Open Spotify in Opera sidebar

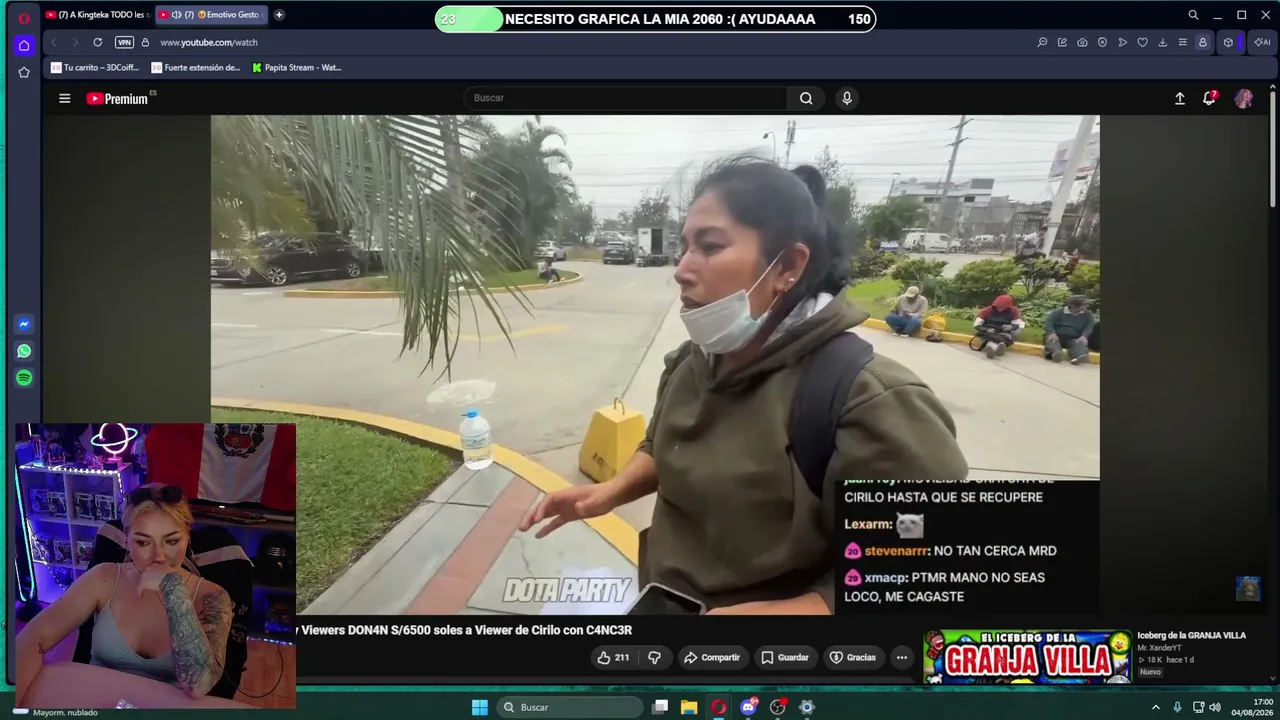[24, 378]
